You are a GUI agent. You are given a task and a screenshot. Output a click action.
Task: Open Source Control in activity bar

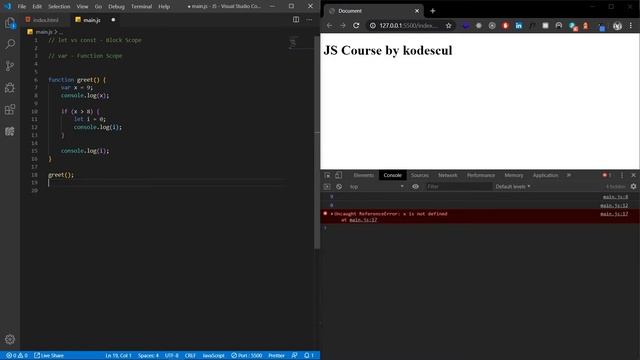click(10, 66)
